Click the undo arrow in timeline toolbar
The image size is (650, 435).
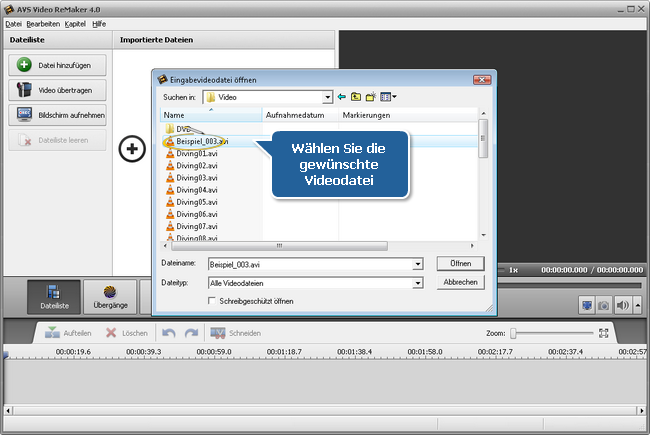(169, 333)
